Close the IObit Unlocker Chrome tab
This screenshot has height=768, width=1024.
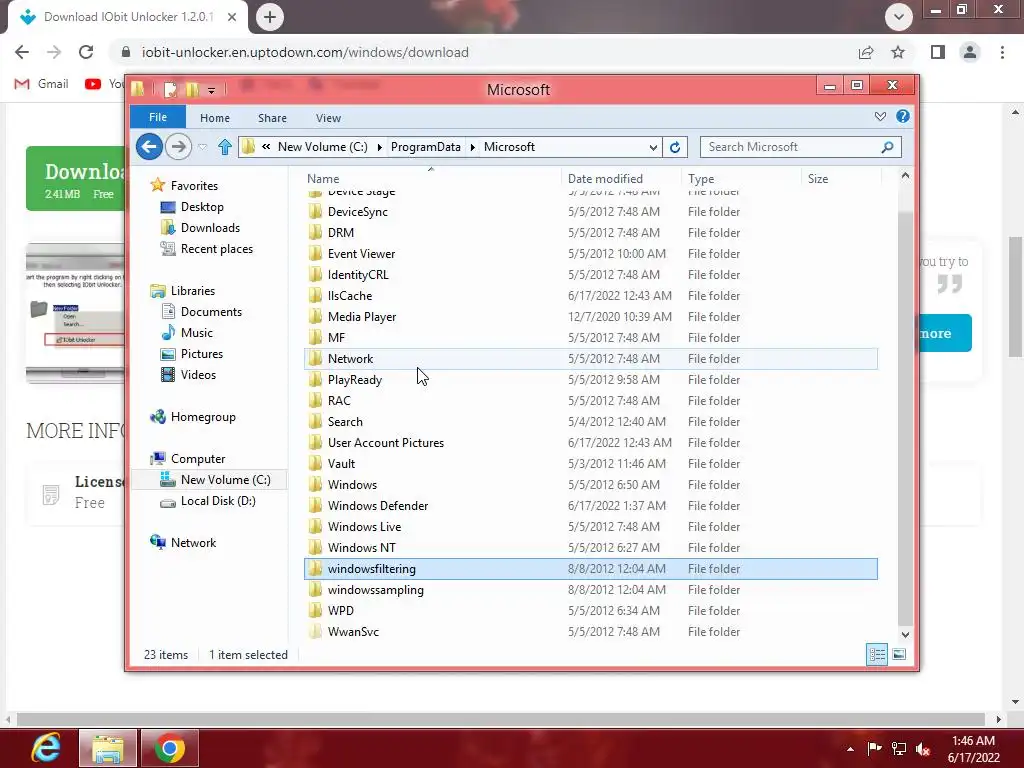pyautogui.click(x=232, y=17)
